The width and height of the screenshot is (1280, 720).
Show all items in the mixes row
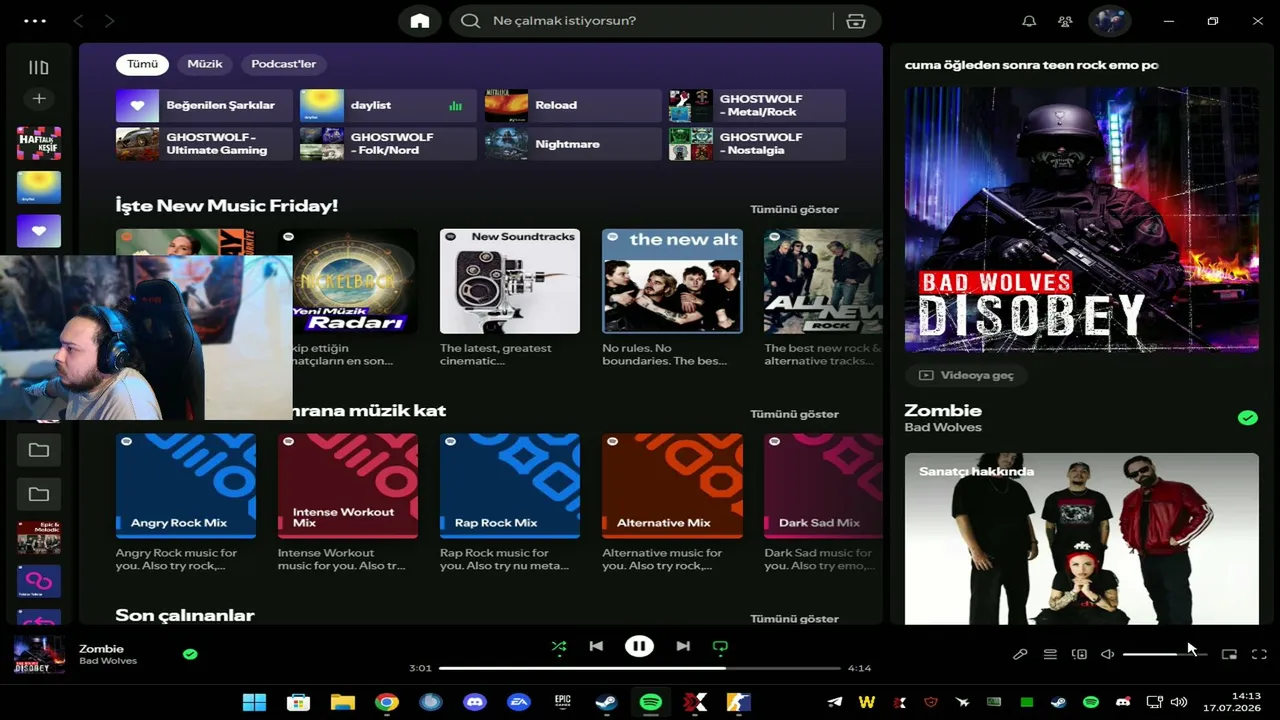coord(794,414)
